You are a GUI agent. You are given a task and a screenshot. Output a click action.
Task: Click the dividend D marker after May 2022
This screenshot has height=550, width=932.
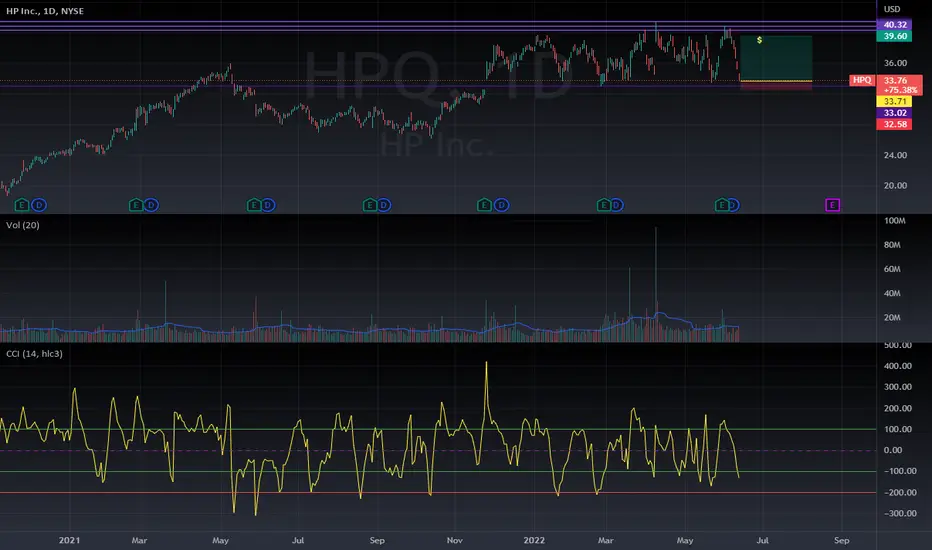(734, 205)
